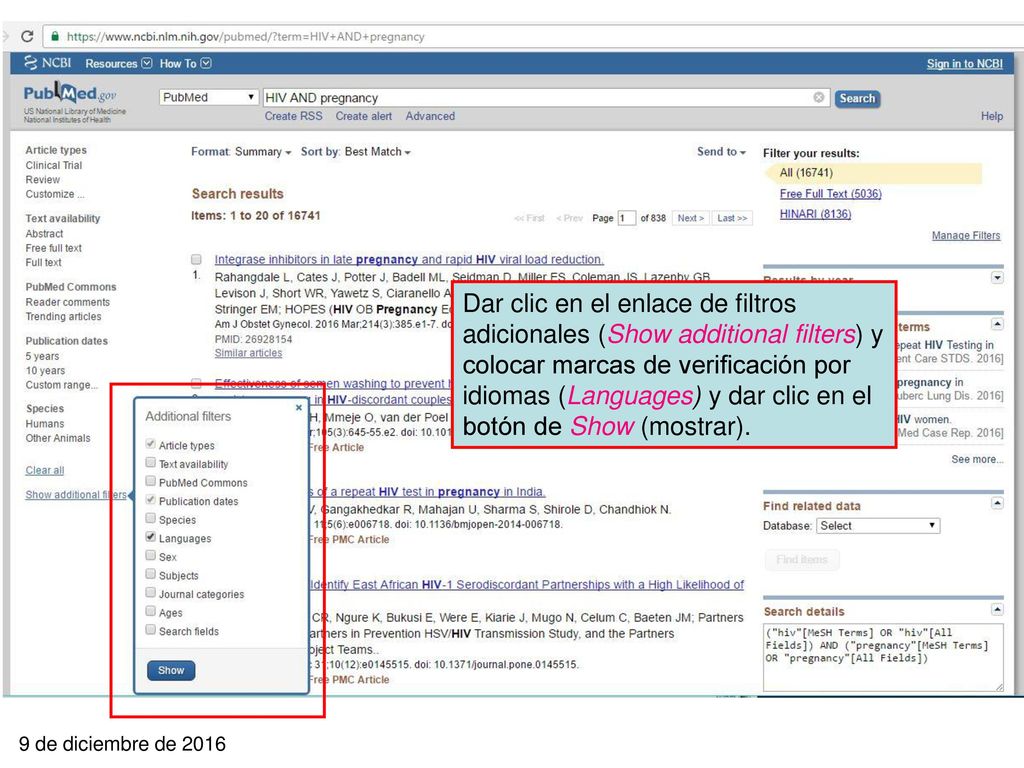Click Show additional filters link

click(76, 495)
